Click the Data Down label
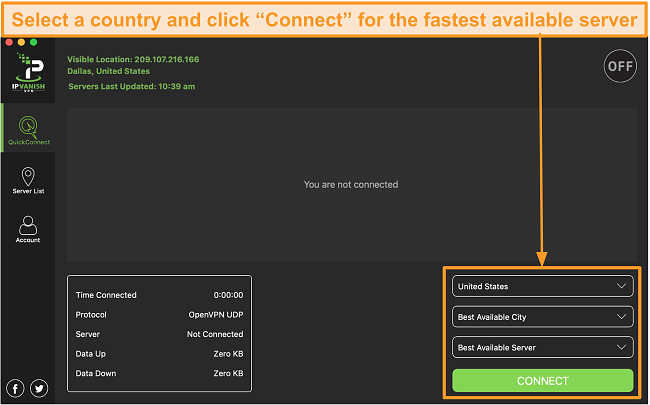Viewport: 650px width, 405px height. click(x=96, y=373)
